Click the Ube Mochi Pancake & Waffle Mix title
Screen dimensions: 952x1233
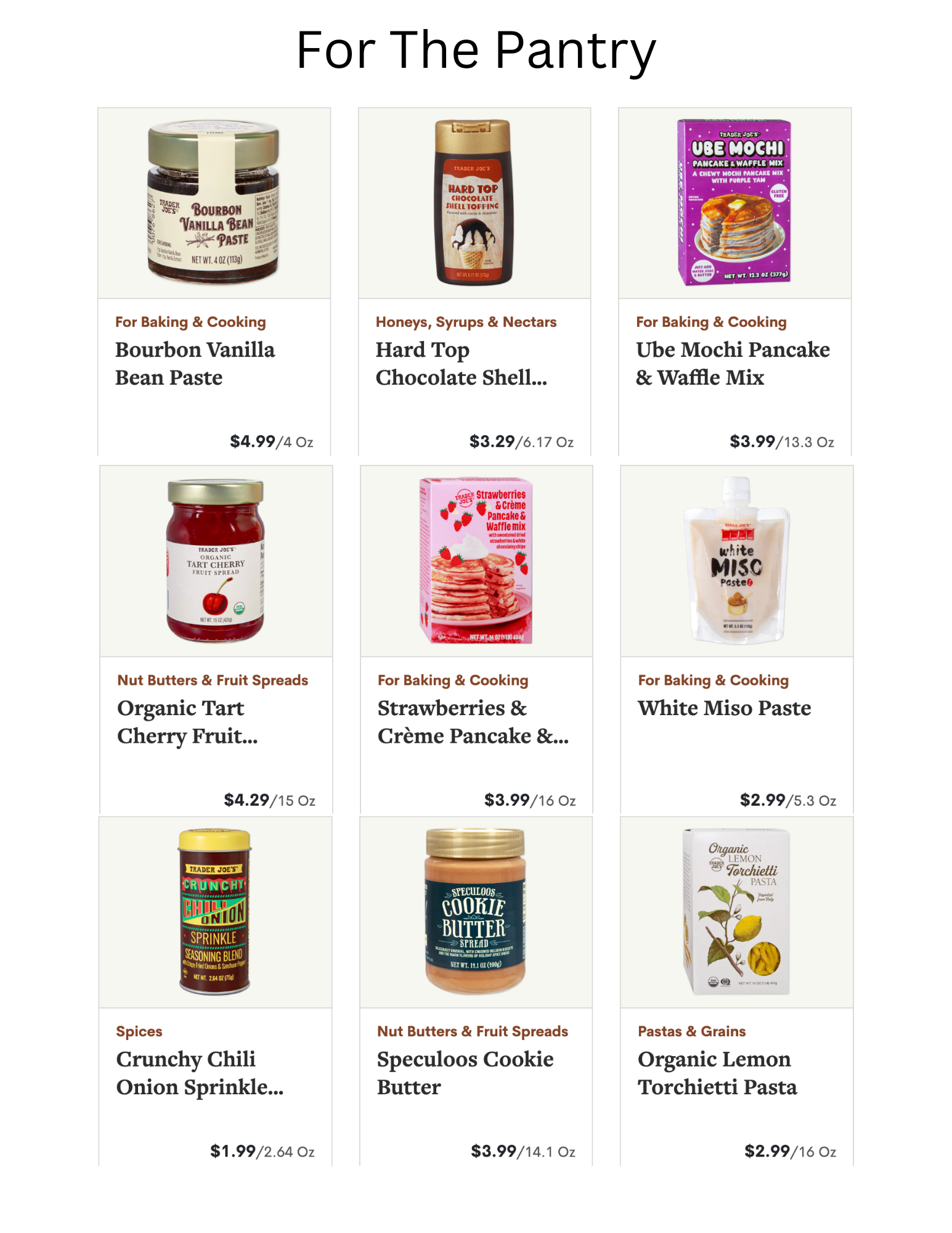pos(733,364)
